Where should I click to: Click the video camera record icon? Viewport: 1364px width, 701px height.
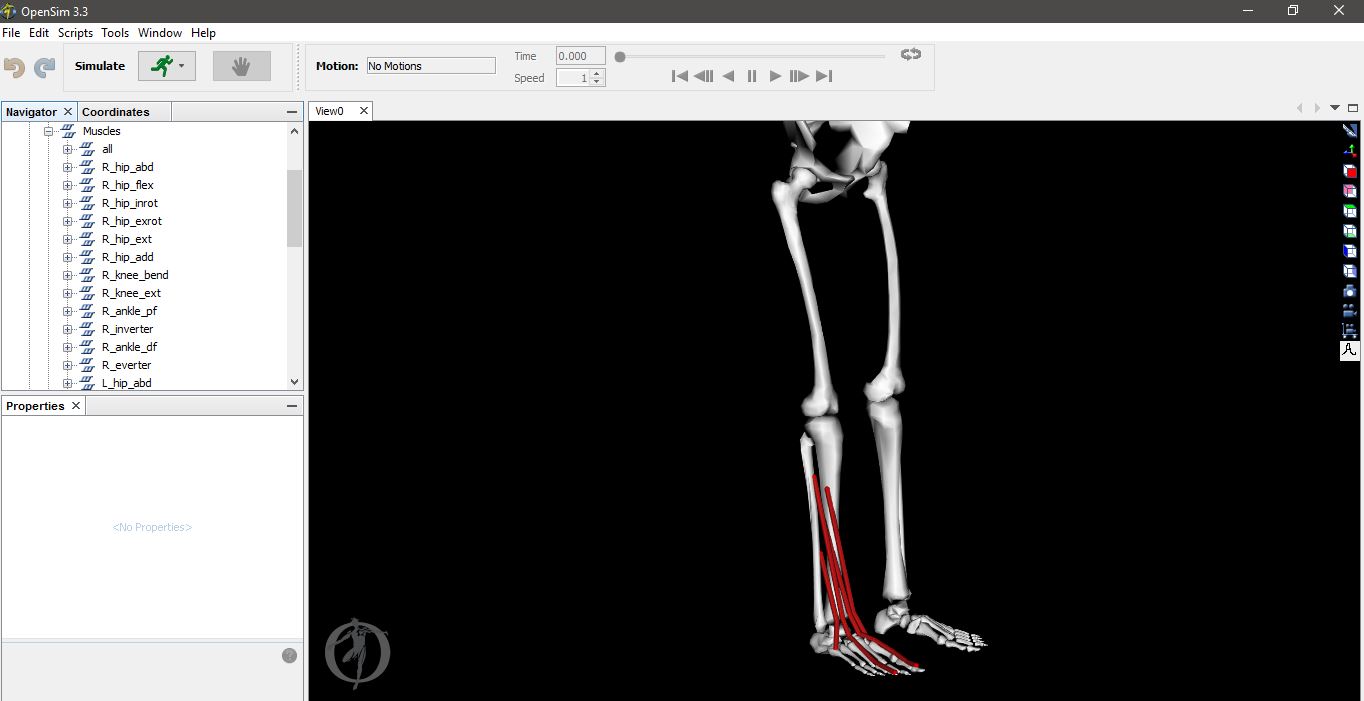point(1350,311)
